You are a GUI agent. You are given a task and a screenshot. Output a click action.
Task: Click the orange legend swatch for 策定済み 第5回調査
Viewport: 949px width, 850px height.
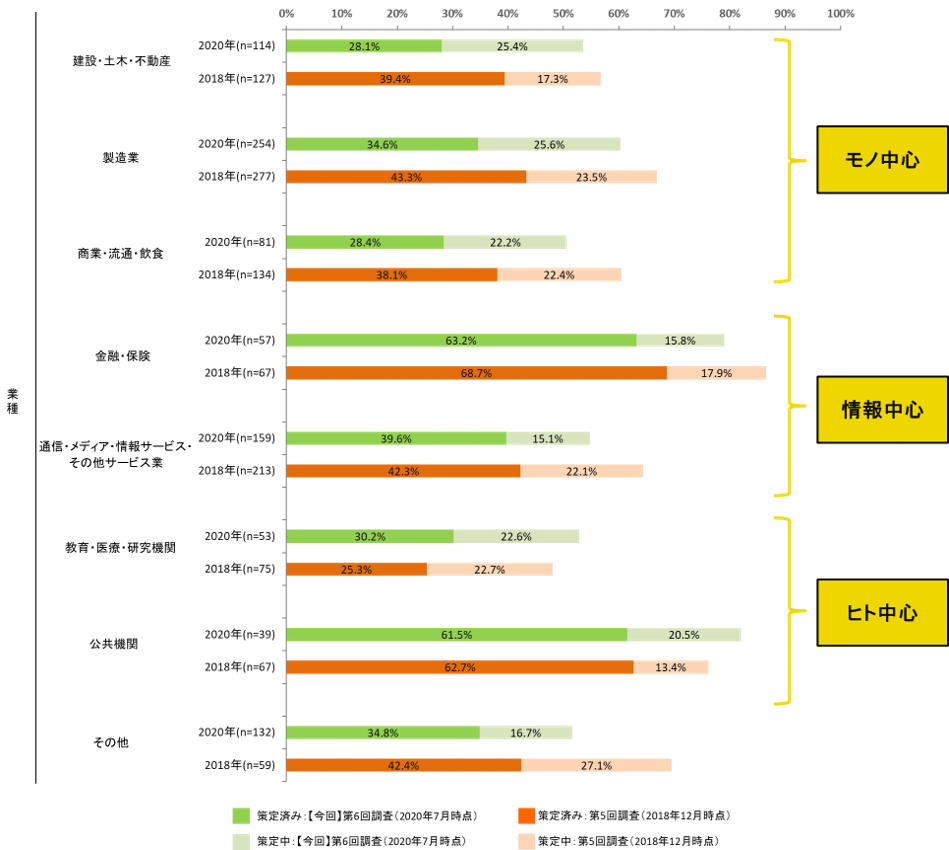click(x=527, y=815)
